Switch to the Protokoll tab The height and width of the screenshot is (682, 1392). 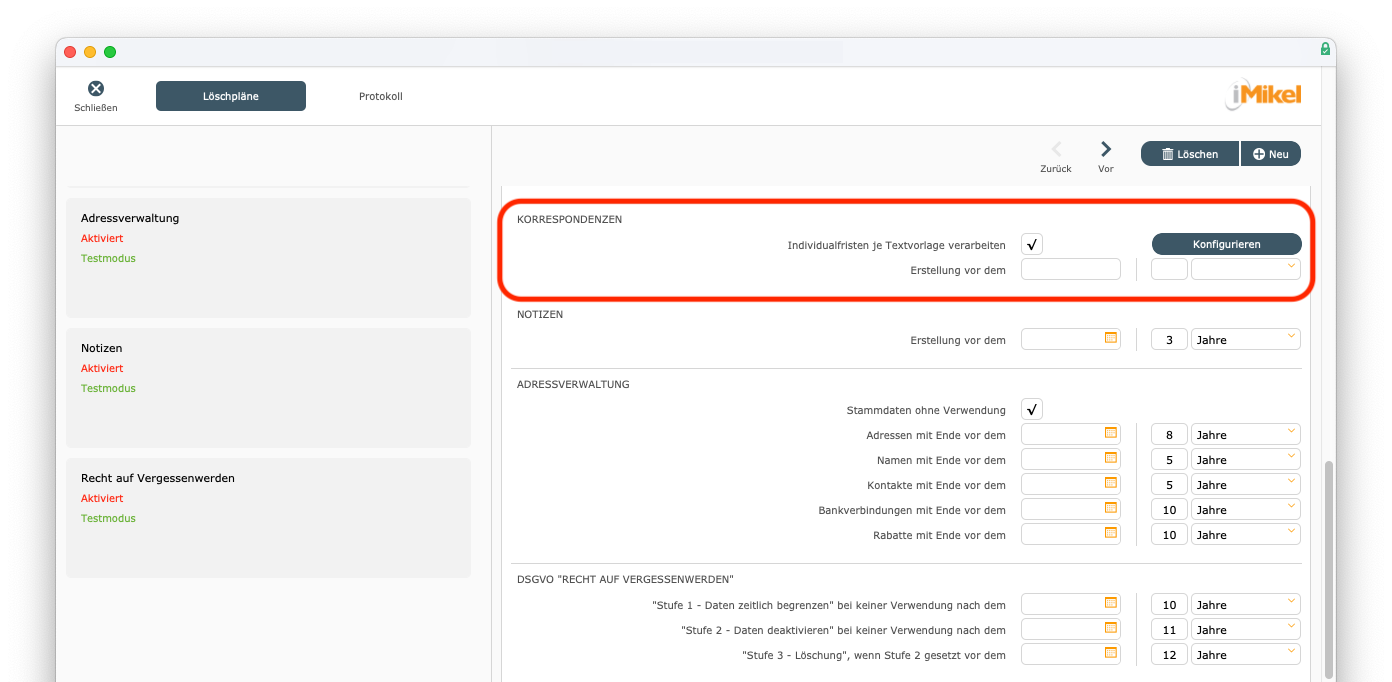coord(380,96)
